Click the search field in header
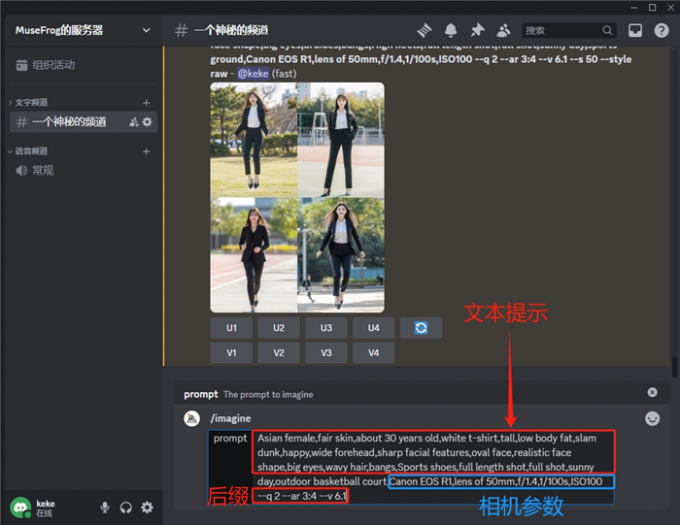This screenshot has height=525, width=680. tap(569, 30)
